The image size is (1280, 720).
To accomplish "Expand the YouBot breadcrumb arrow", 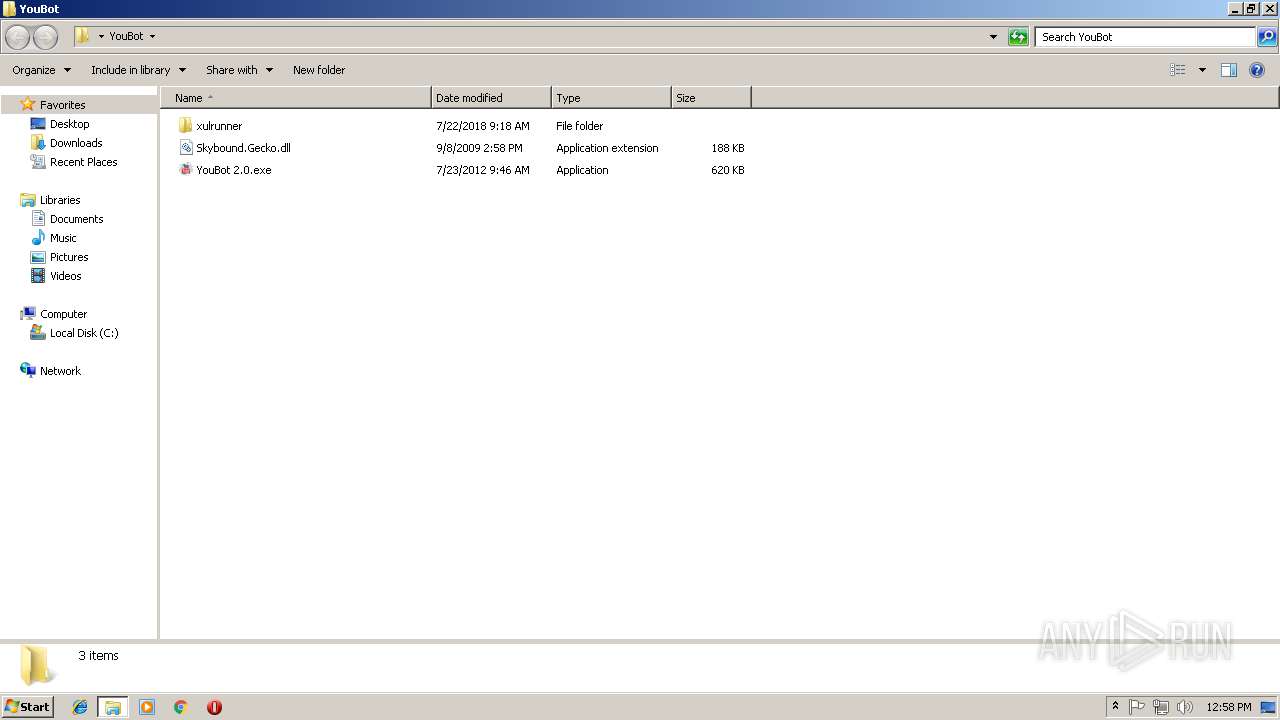I will [x=152, y=37].
